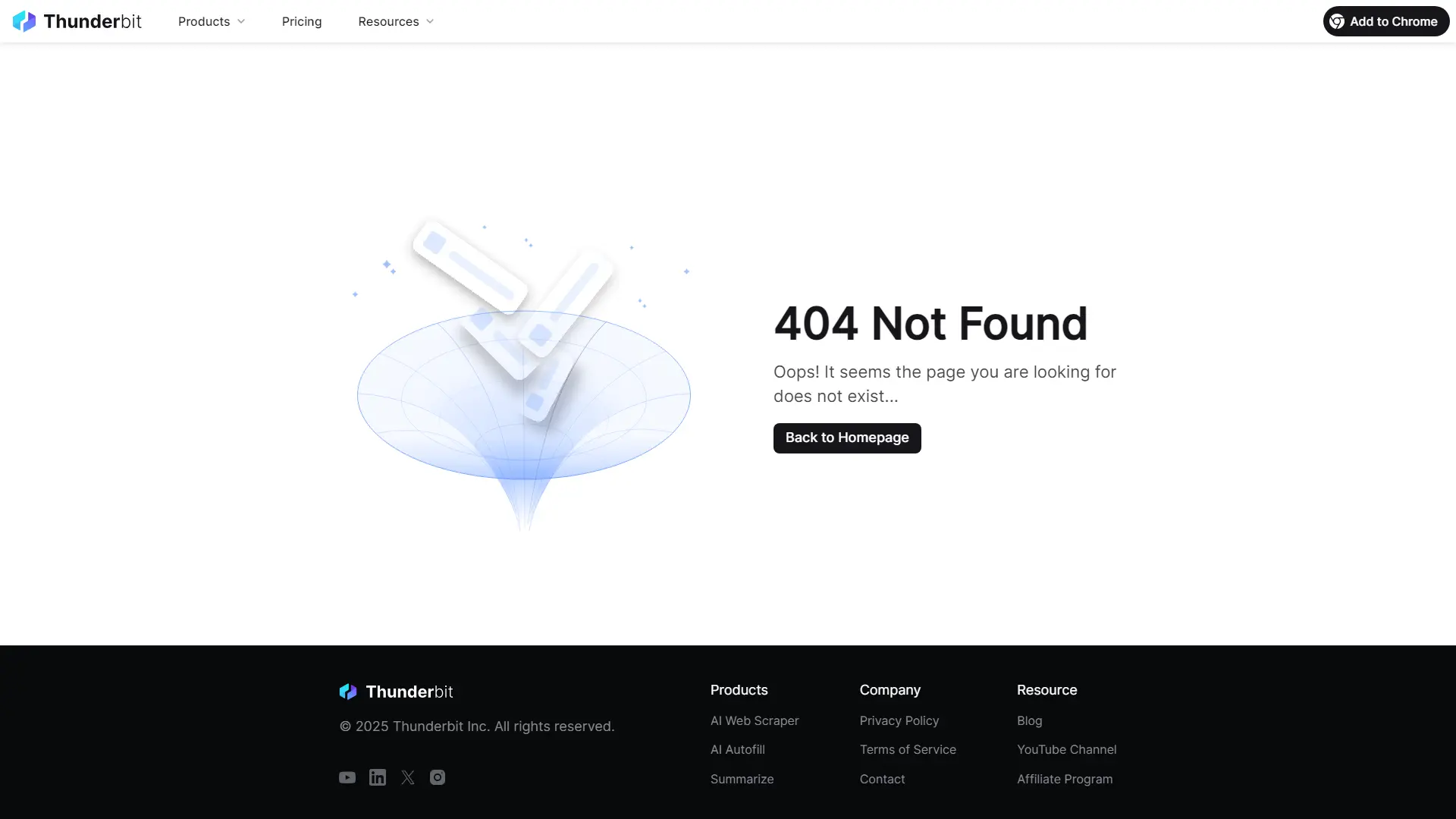Open the AI Web Scraper footer link

click(755, 720)
